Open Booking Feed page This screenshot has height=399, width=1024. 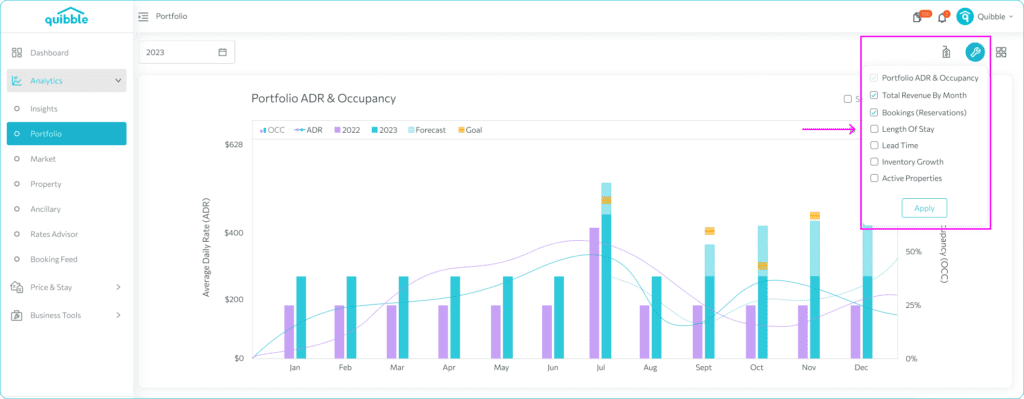point(54,259)
